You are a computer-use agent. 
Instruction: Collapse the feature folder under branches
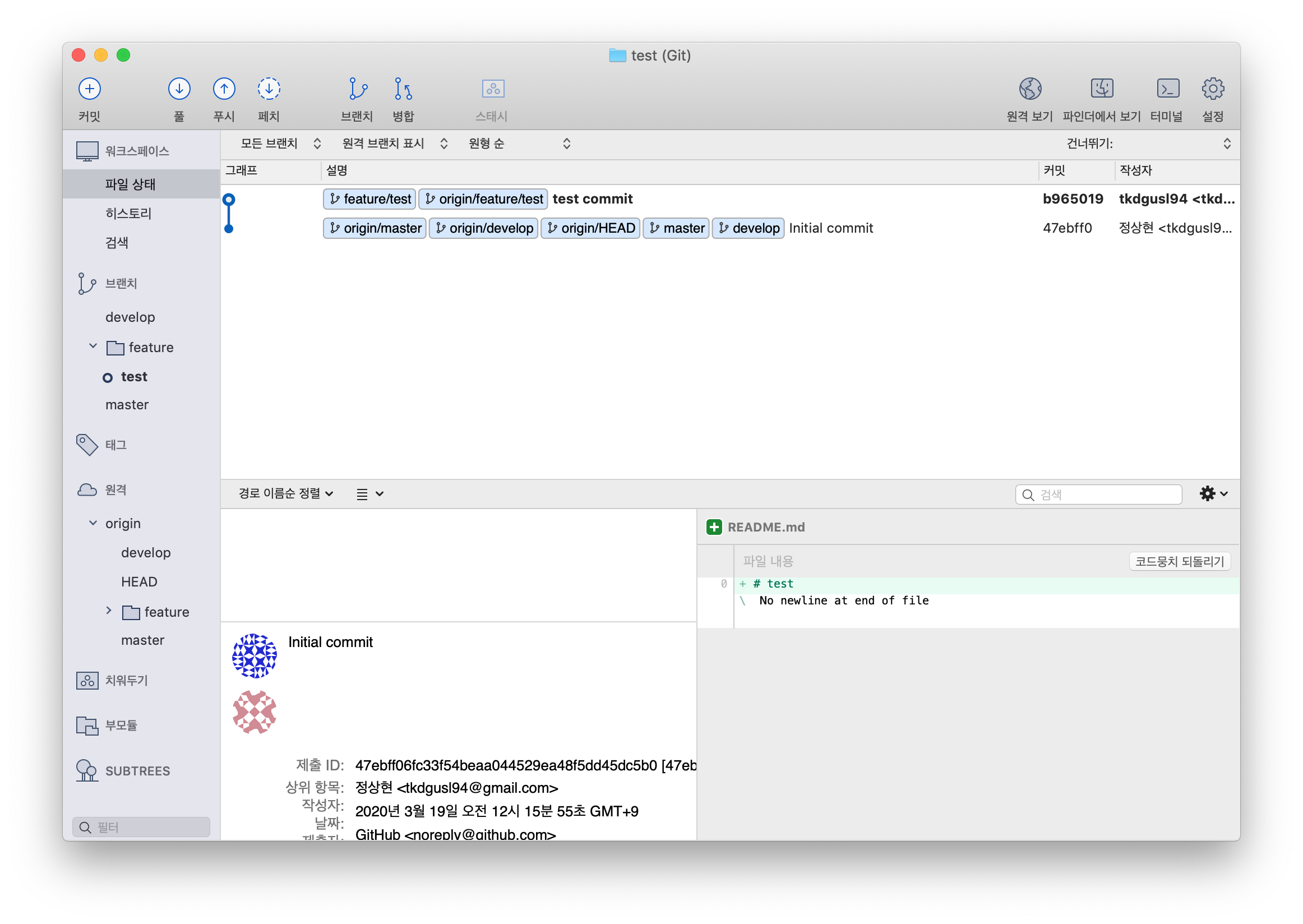point(93,346)
